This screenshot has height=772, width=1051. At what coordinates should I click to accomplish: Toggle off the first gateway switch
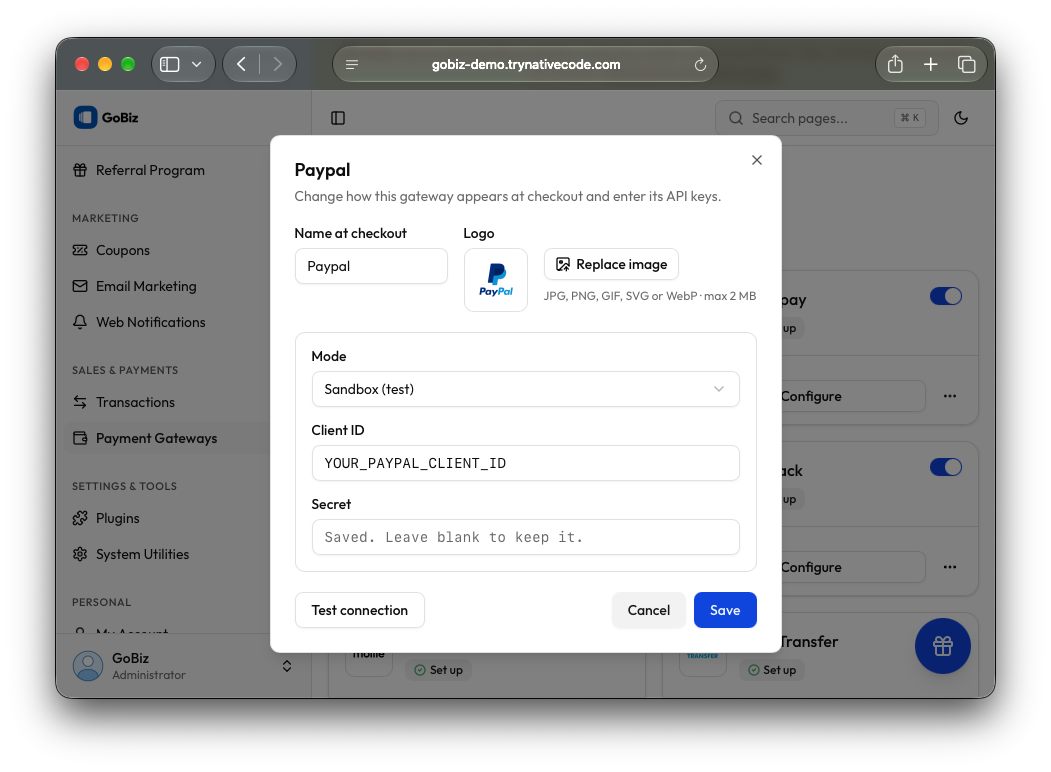pyautogui.click(x=946, y=296)
